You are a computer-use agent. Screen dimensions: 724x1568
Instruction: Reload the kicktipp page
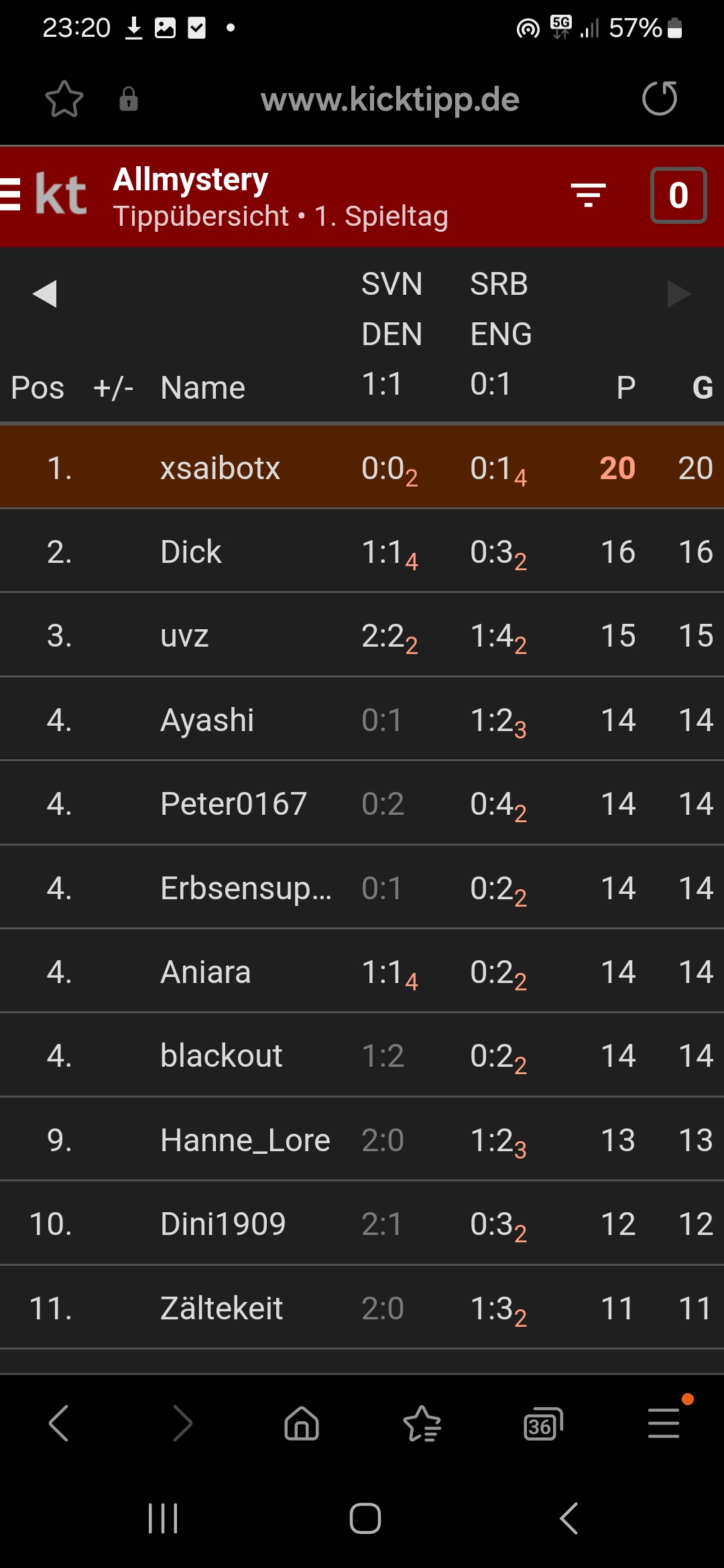pos(660,99)
